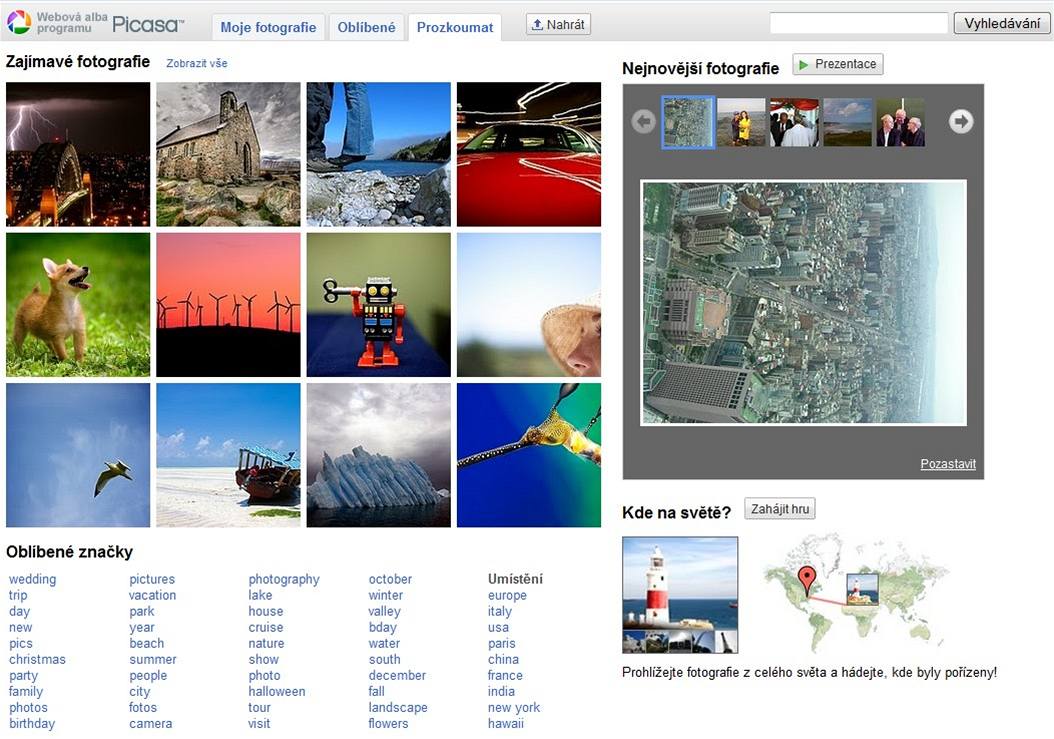Click the red map pin marker
This screenshot has width=1054, height=739.
tap(806, 579)
